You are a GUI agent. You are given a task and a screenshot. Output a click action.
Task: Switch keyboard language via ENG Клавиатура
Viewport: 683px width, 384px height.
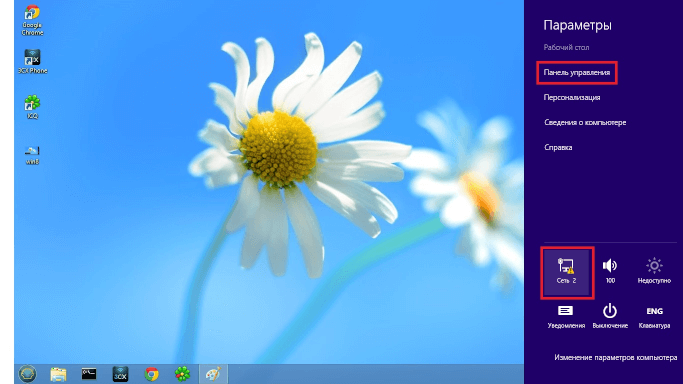[x=654, y=317]
